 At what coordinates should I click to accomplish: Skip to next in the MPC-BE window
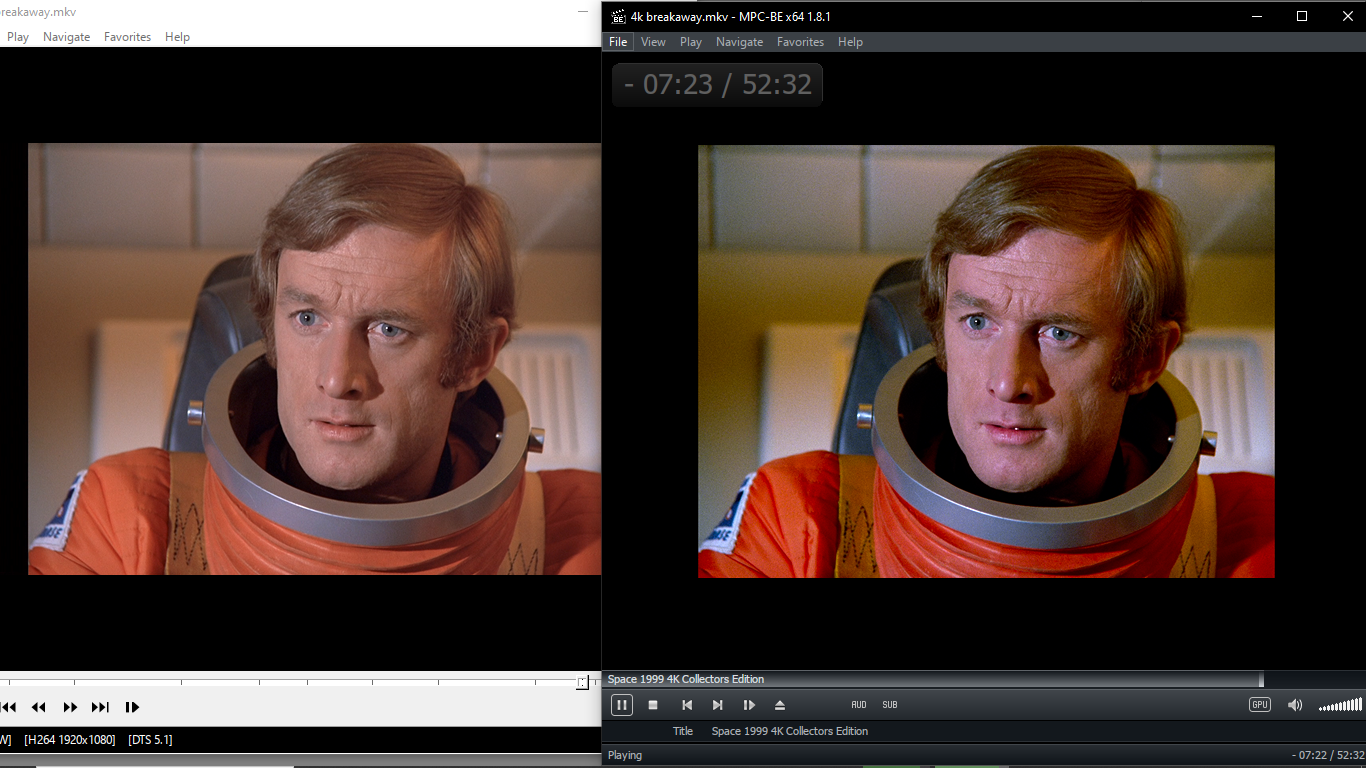(x=717, y=705)
